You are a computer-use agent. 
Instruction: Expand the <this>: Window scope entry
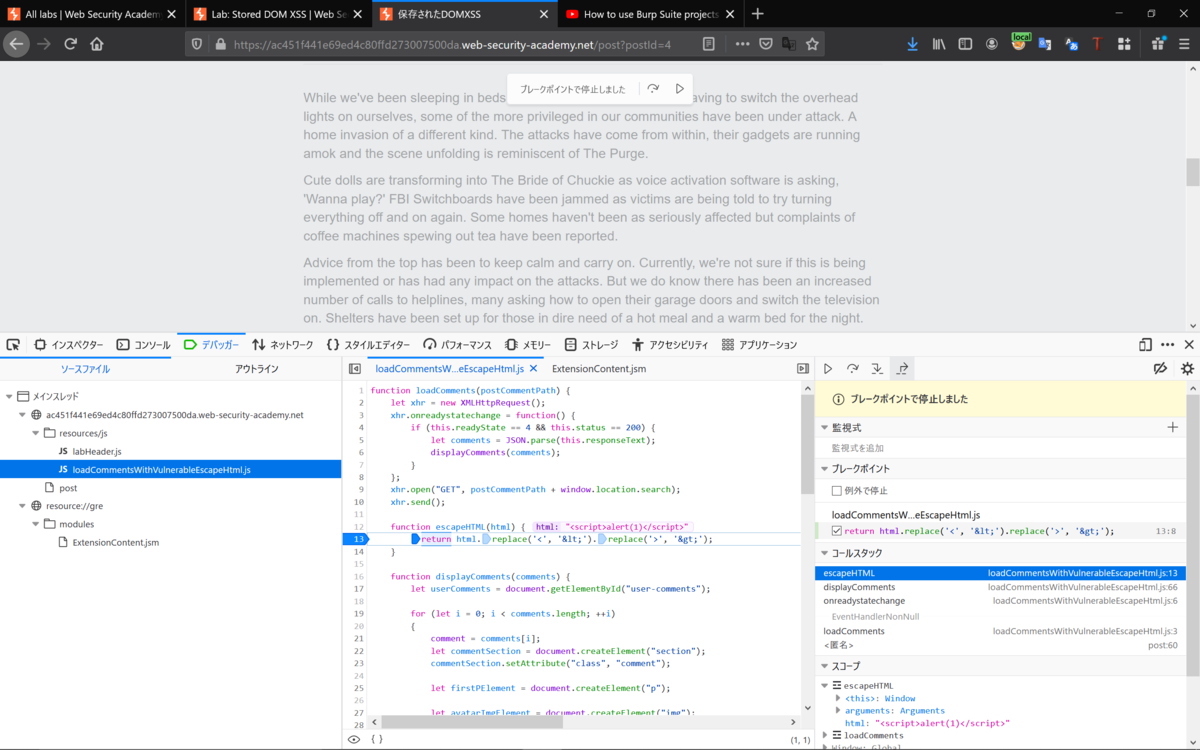click(x=838, y=698)
